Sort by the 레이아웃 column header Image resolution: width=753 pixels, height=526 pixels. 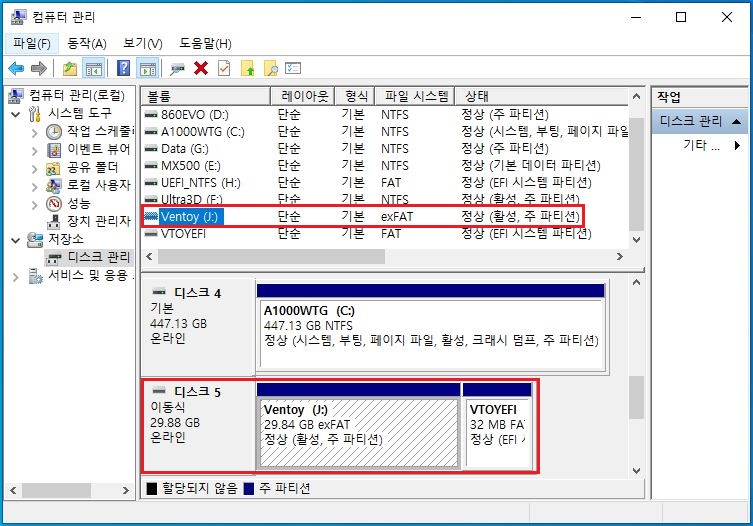click(x=303, y=96)
